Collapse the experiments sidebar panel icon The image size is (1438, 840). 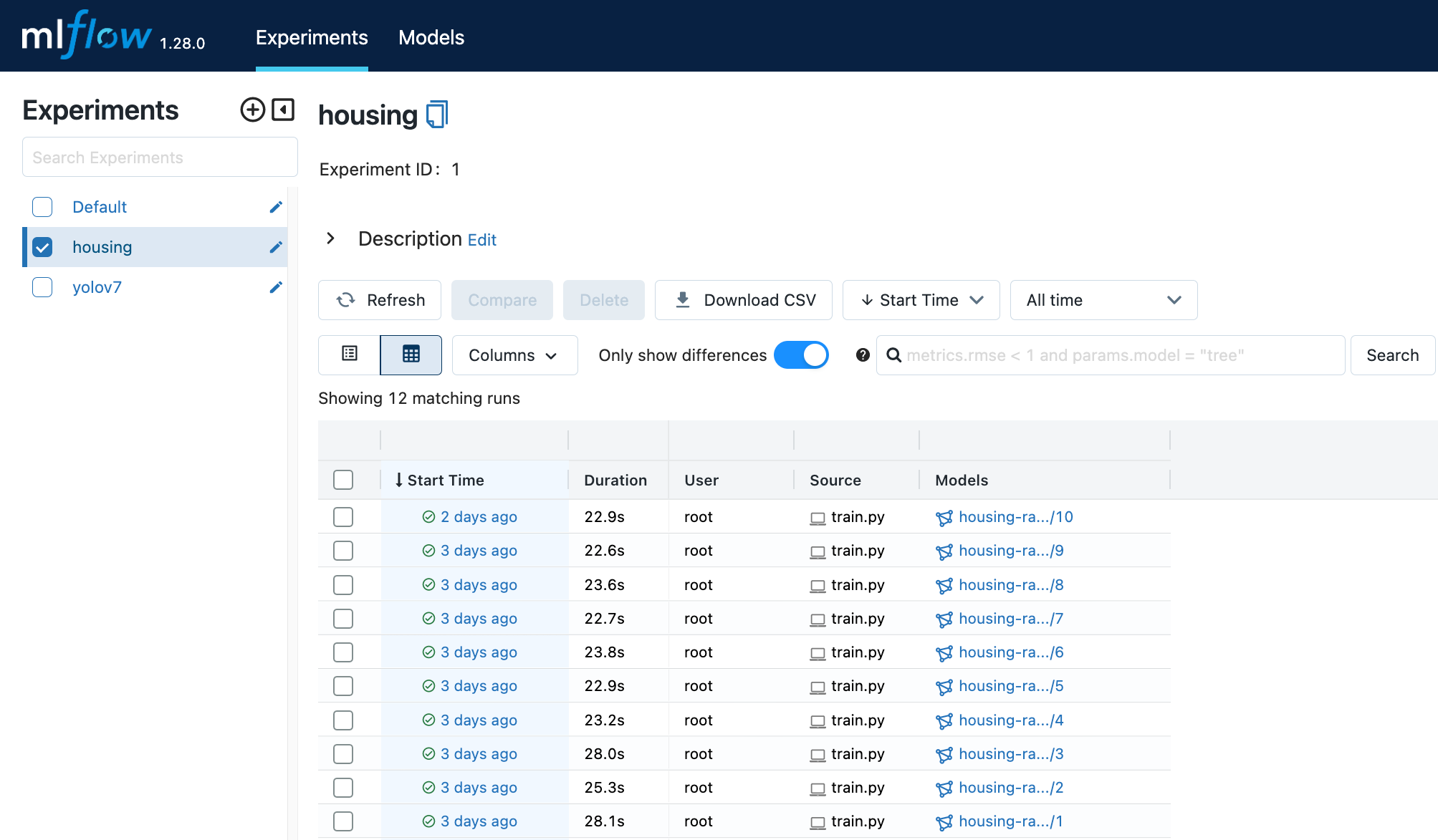tap(284, 110)
